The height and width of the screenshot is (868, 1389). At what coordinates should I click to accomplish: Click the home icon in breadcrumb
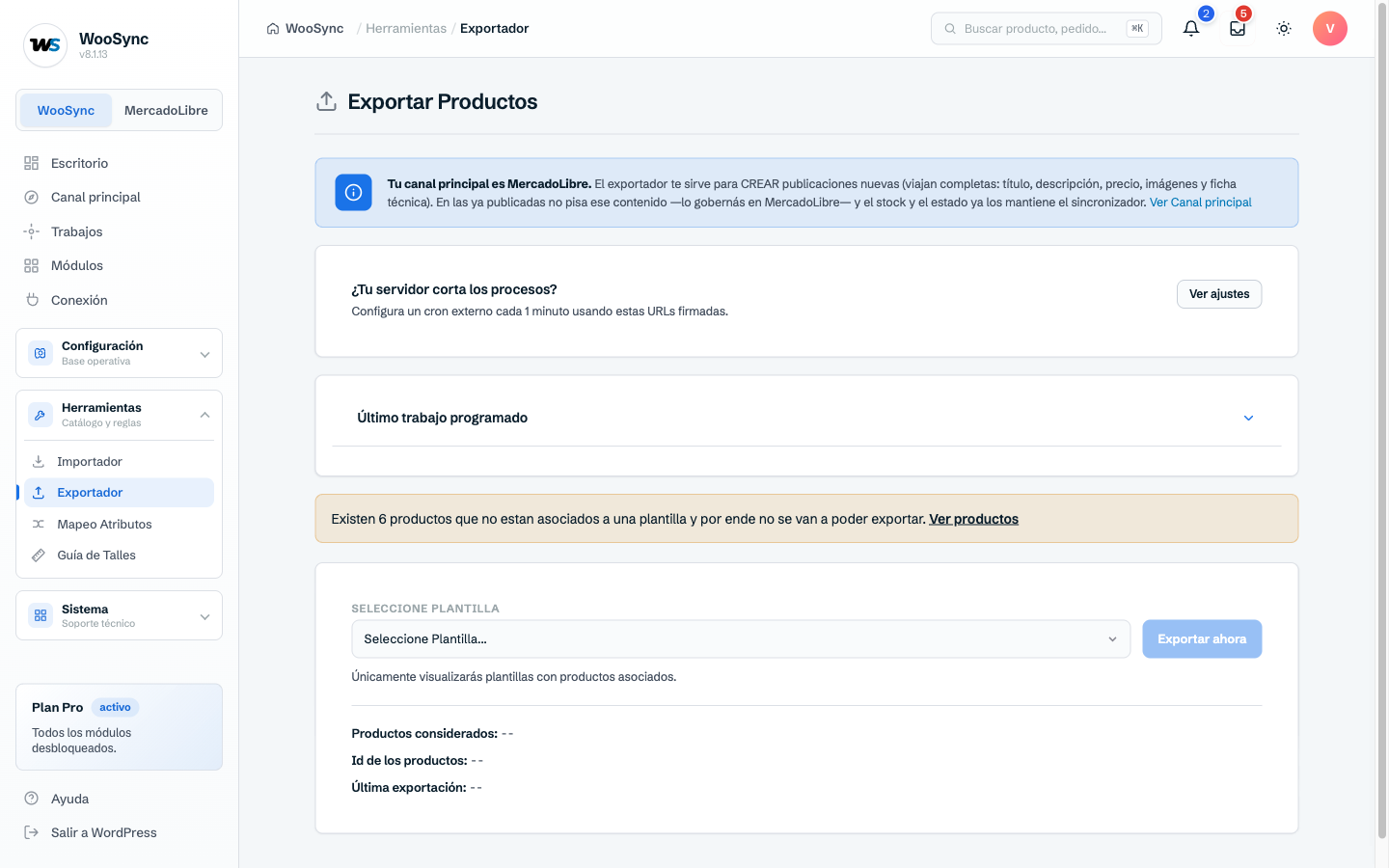[273, 29]
